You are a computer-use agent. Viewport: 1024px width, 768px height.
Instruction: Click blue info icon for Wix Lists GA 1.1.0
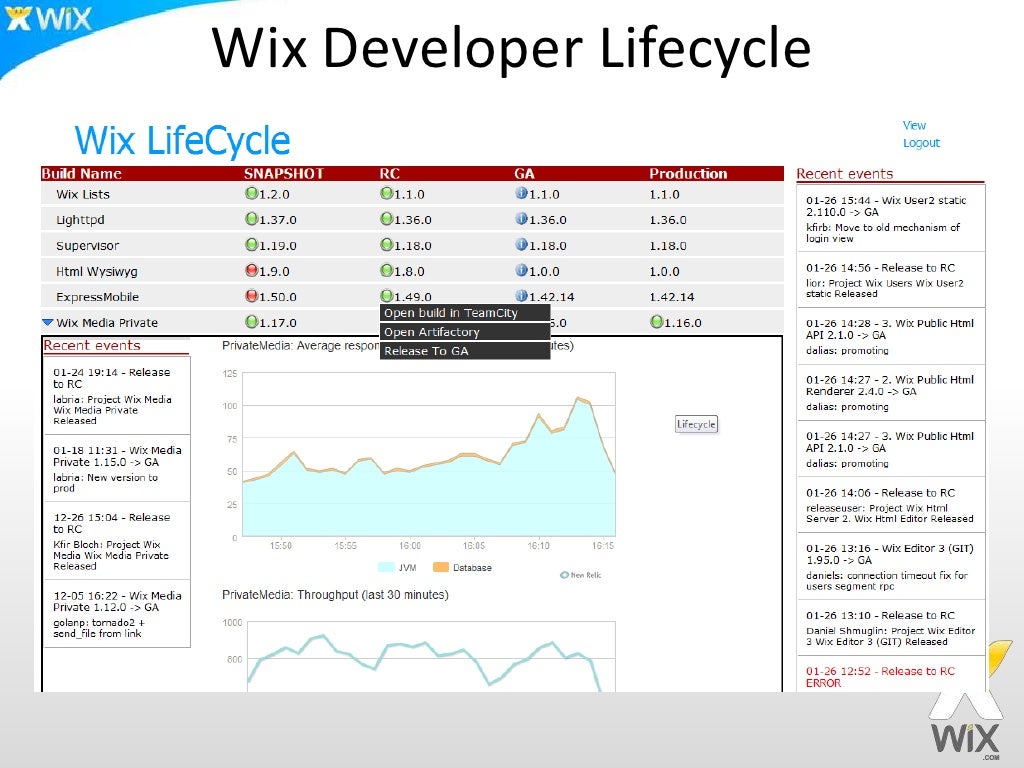click(521, 193)
